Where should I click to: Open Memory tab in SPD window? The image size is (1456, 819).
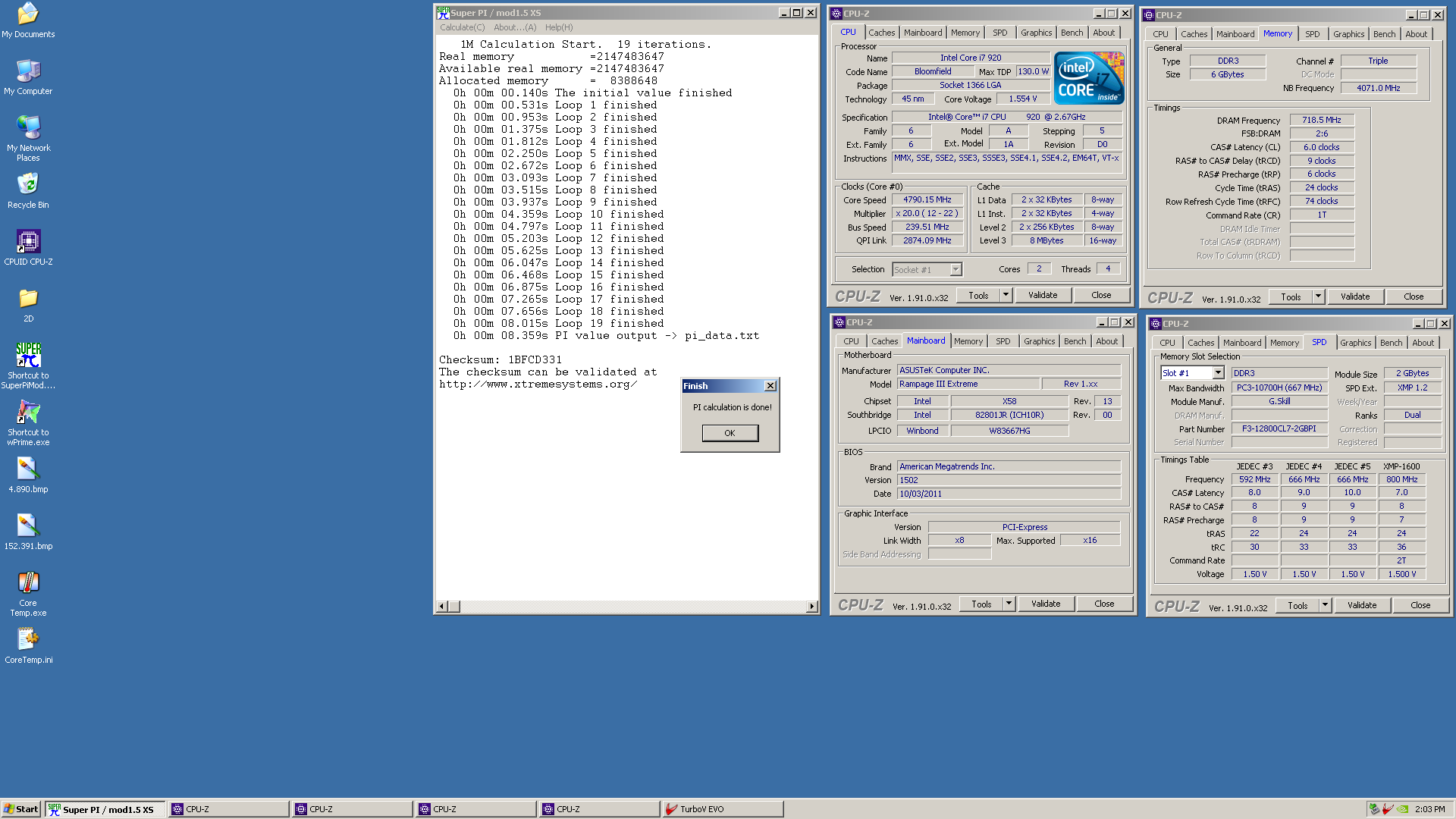point(1284,343)
